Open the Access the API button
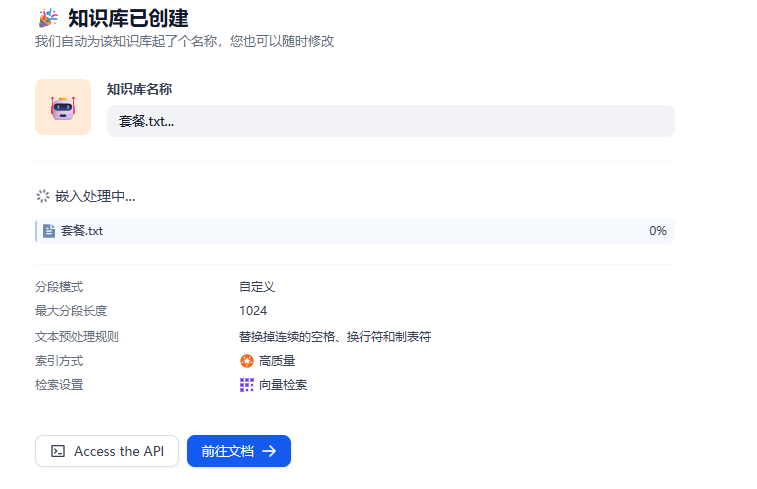The height and width of the screenshot is (489, 757). coord(107,451)
